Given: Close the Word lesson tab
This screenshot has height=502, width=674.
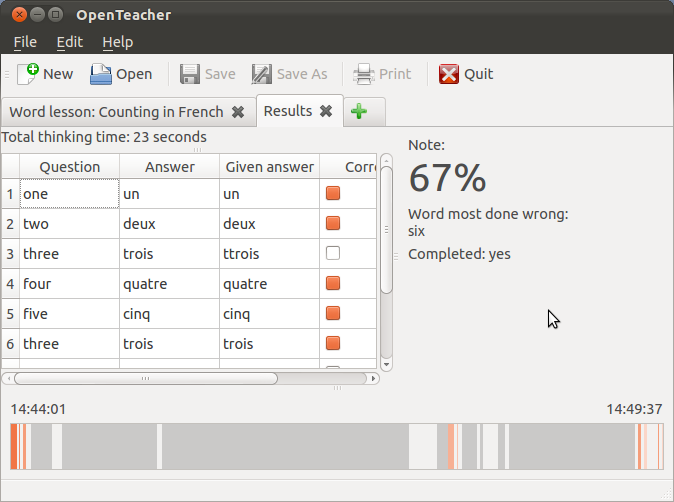Looking at the screenshot, I should pos(238,112).
